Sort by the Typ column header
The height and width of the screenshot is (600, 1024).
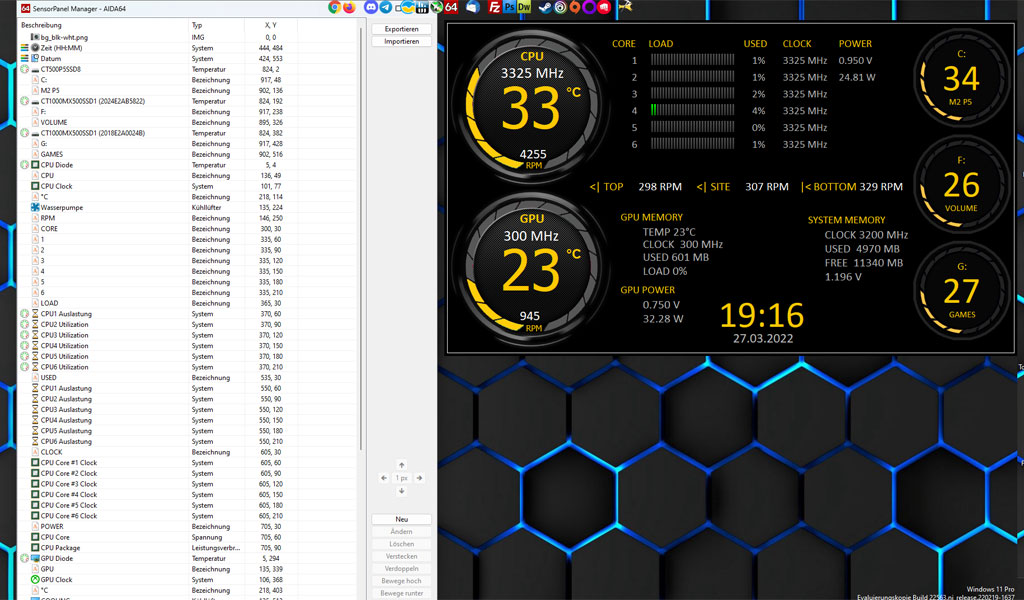216,25
